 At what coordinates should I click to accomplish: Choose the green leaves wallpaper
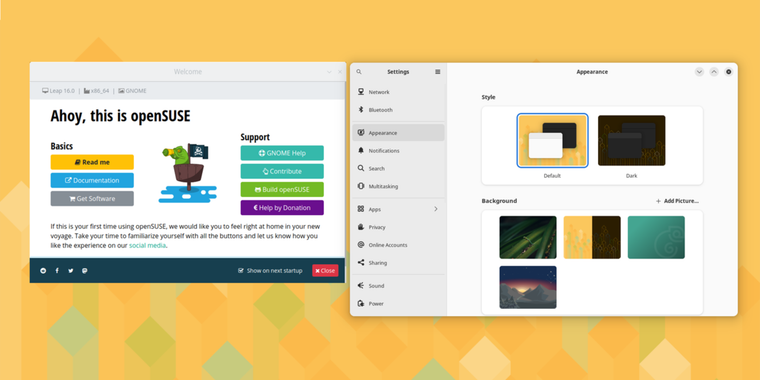[528, 237]
